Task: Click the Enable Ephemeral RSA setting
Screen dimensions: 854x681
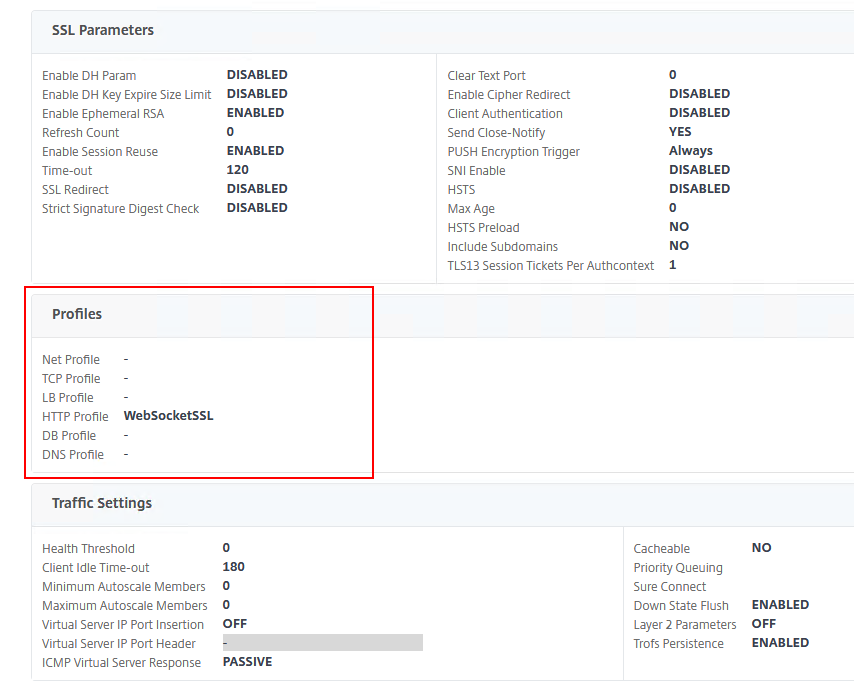Action: 103,114
